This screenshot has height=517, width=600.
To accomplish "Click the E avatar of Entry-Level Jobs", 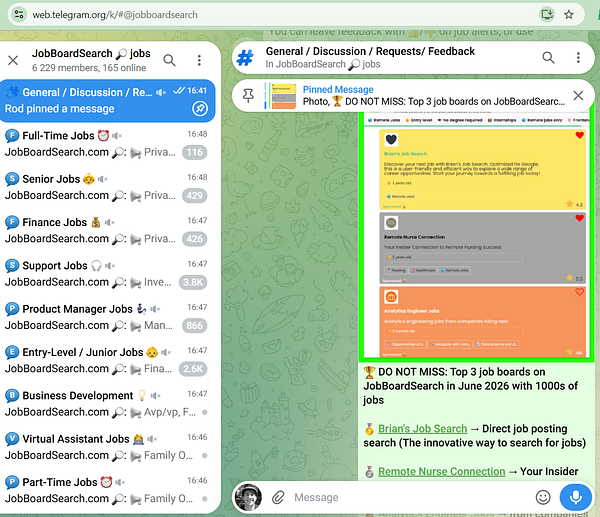I will click(x=12, y=352).
